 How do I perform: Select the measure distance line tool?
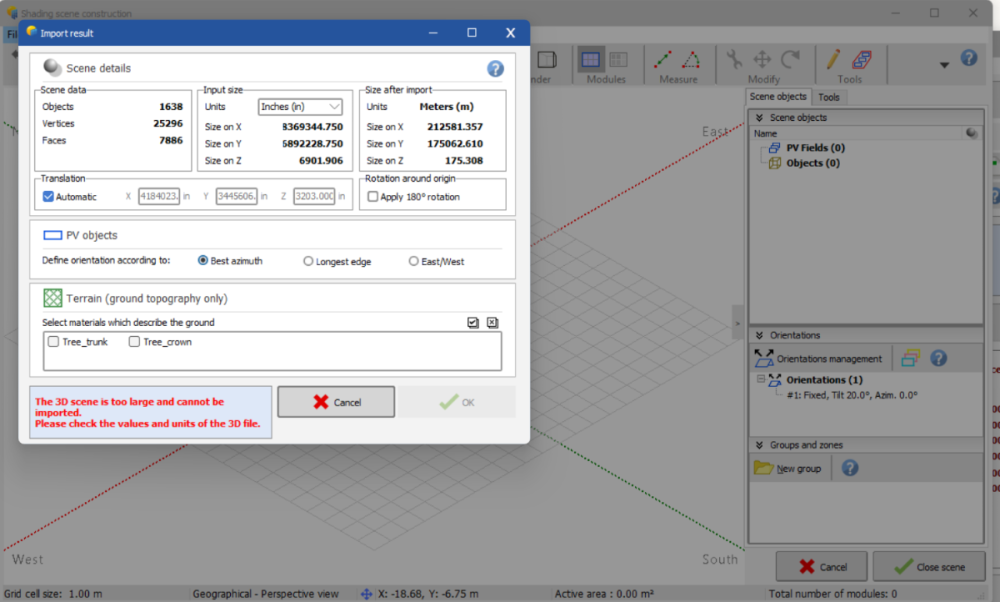[x=663, y=59]
